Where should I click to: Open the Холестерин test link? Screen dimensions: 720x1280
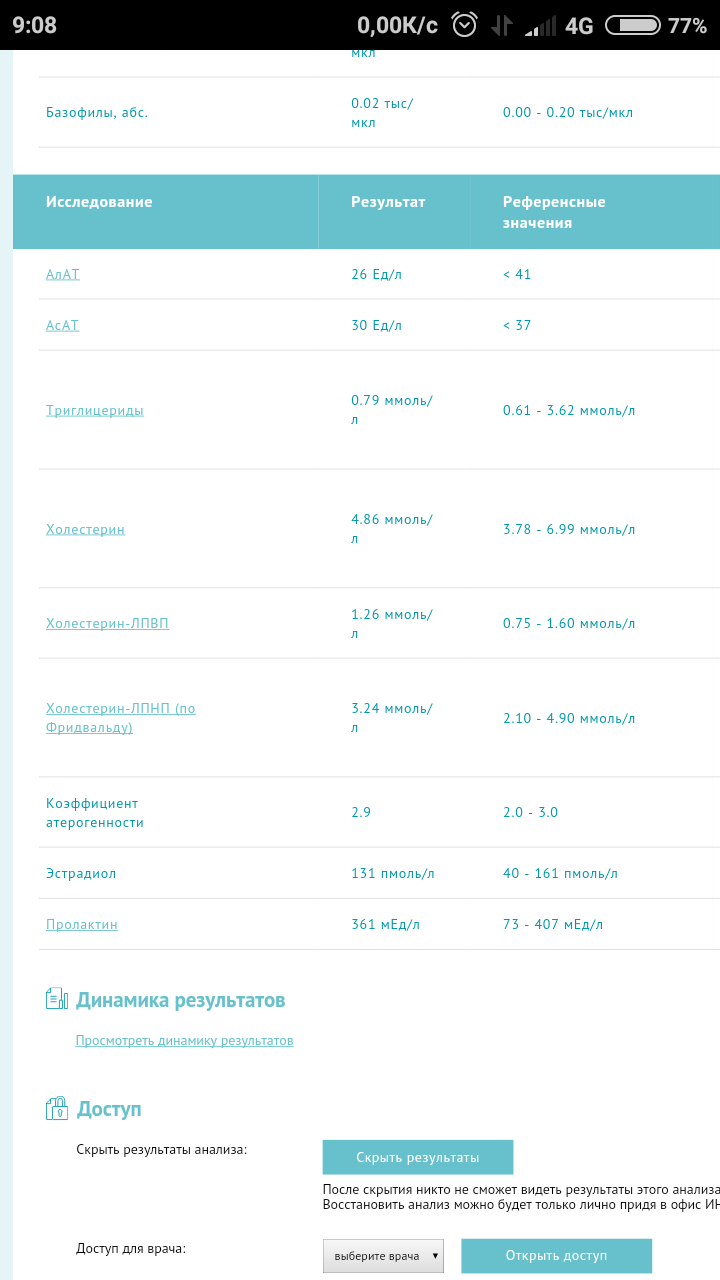tap(85, 529)
